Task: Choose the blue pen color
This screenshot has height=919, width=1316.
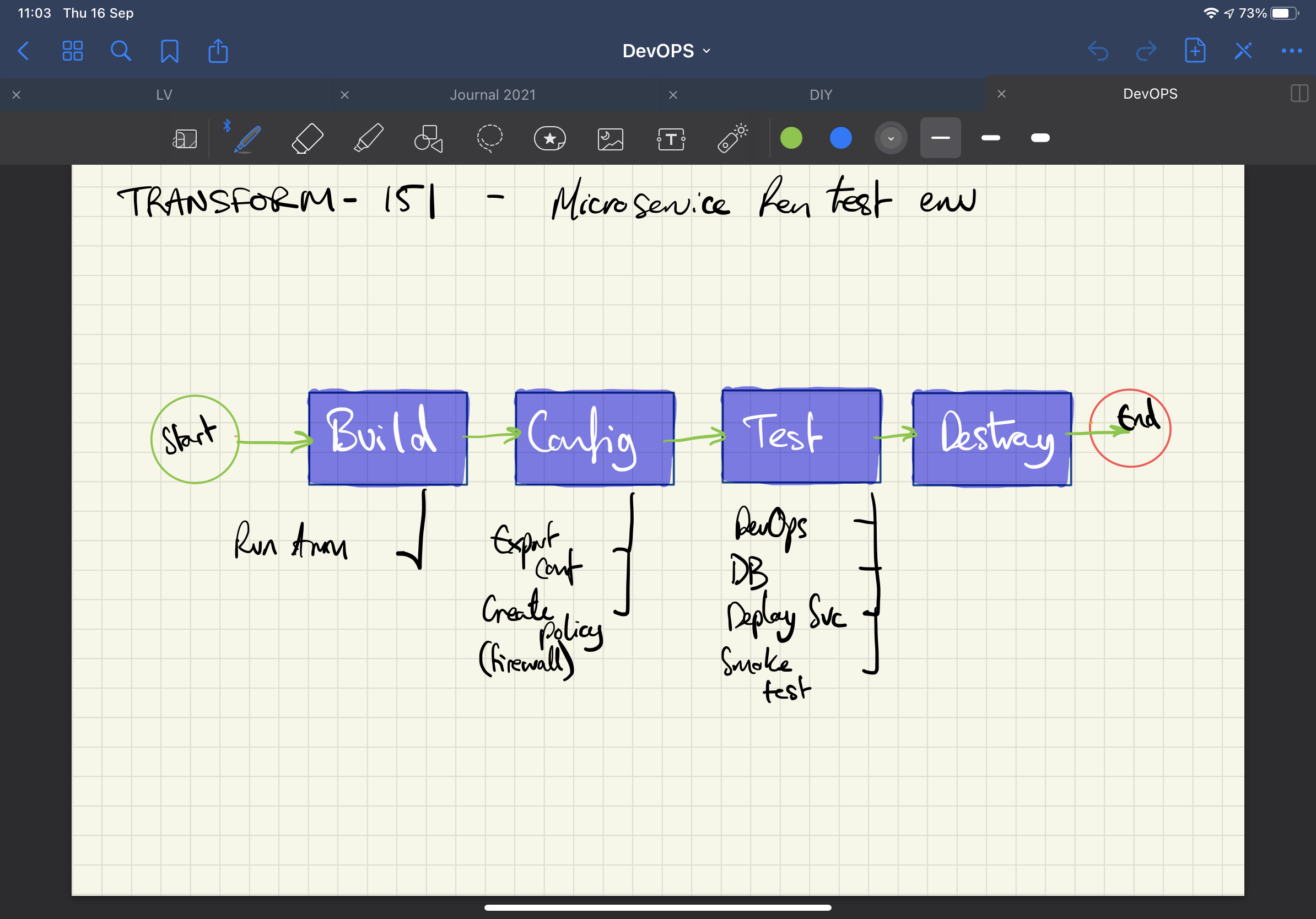Action: click(x=841, y=138)
